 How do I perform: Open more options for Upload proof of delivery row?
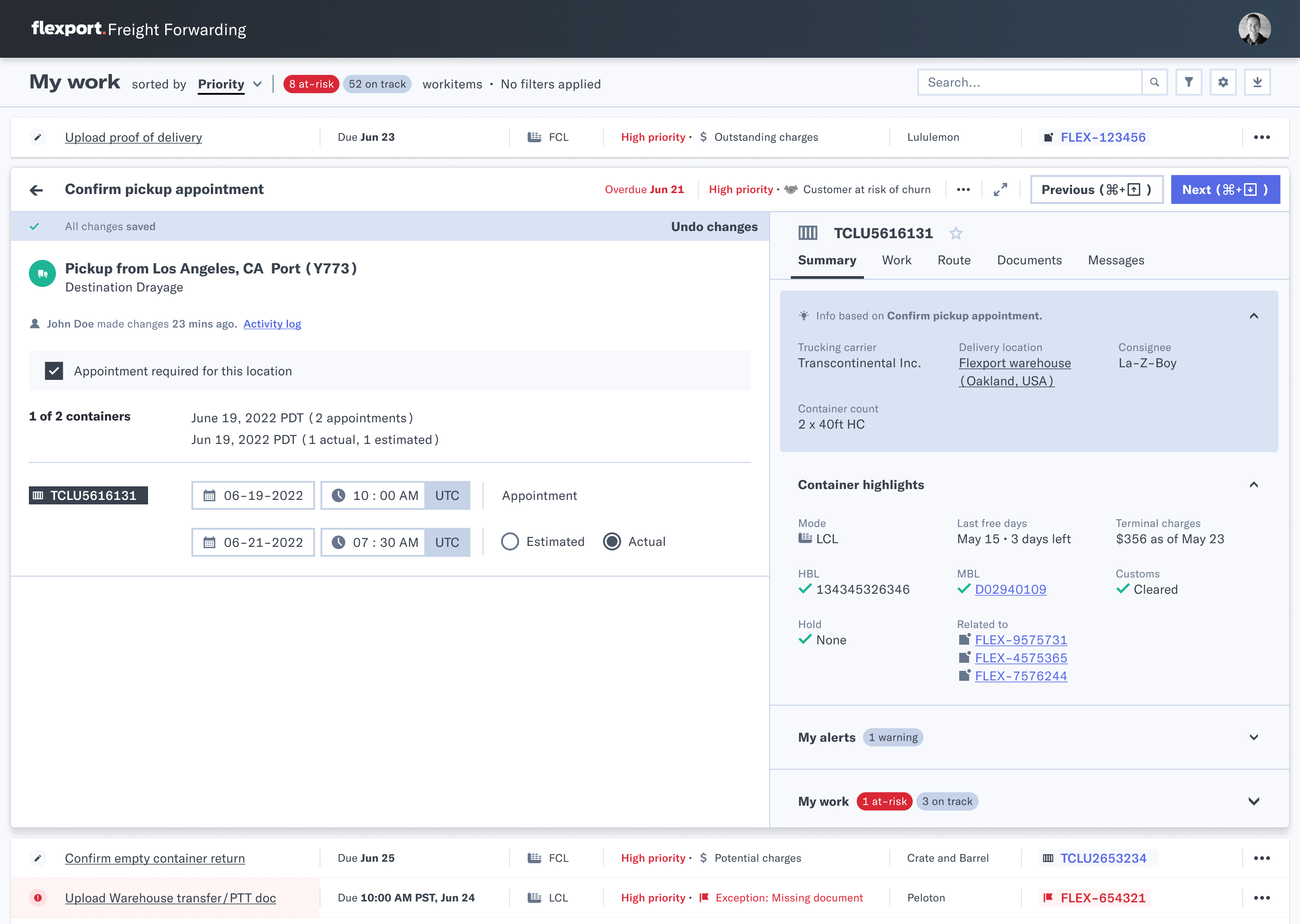point(1262,137)
